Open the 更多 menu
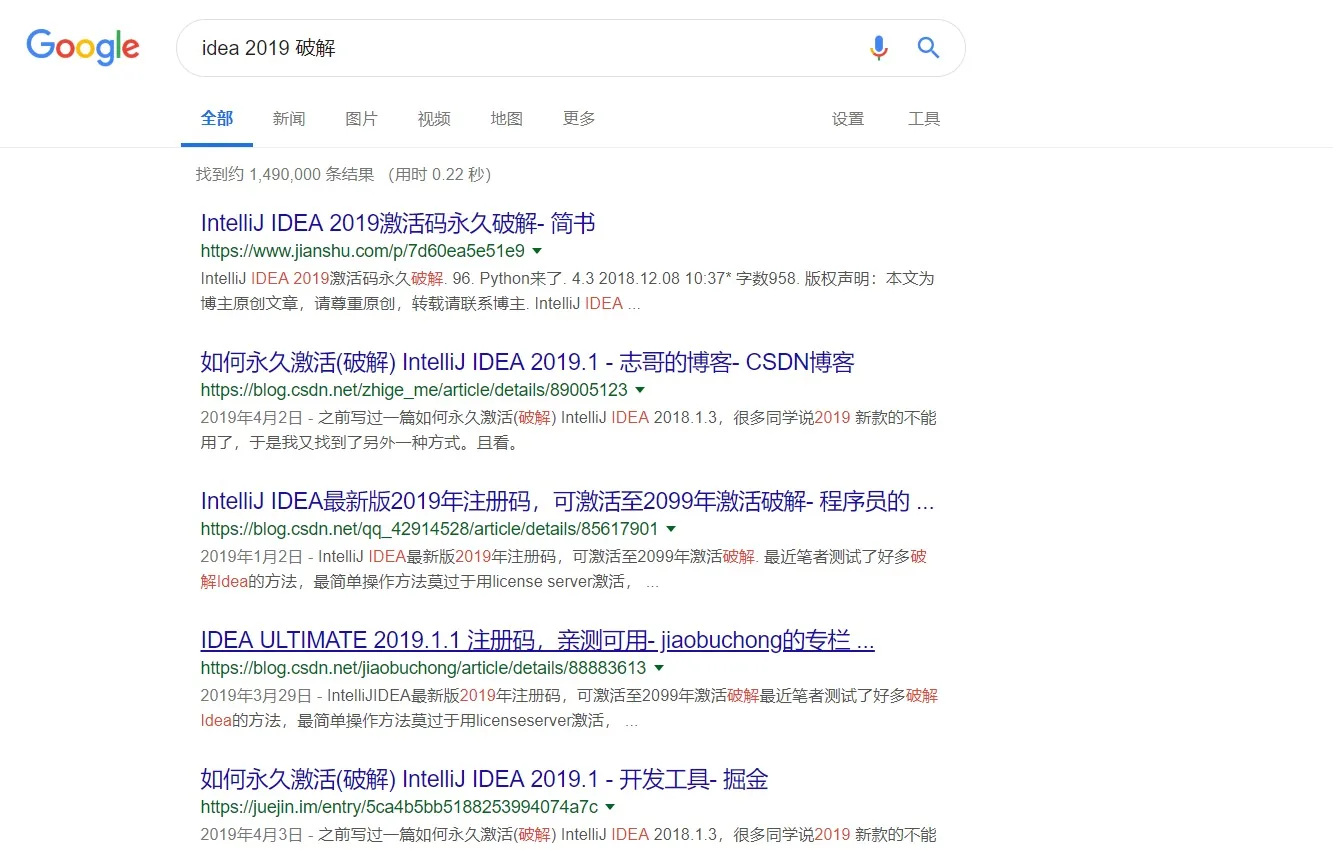Image resolution: width=1333 pixels, height=850 pixels. pos(579,118)
